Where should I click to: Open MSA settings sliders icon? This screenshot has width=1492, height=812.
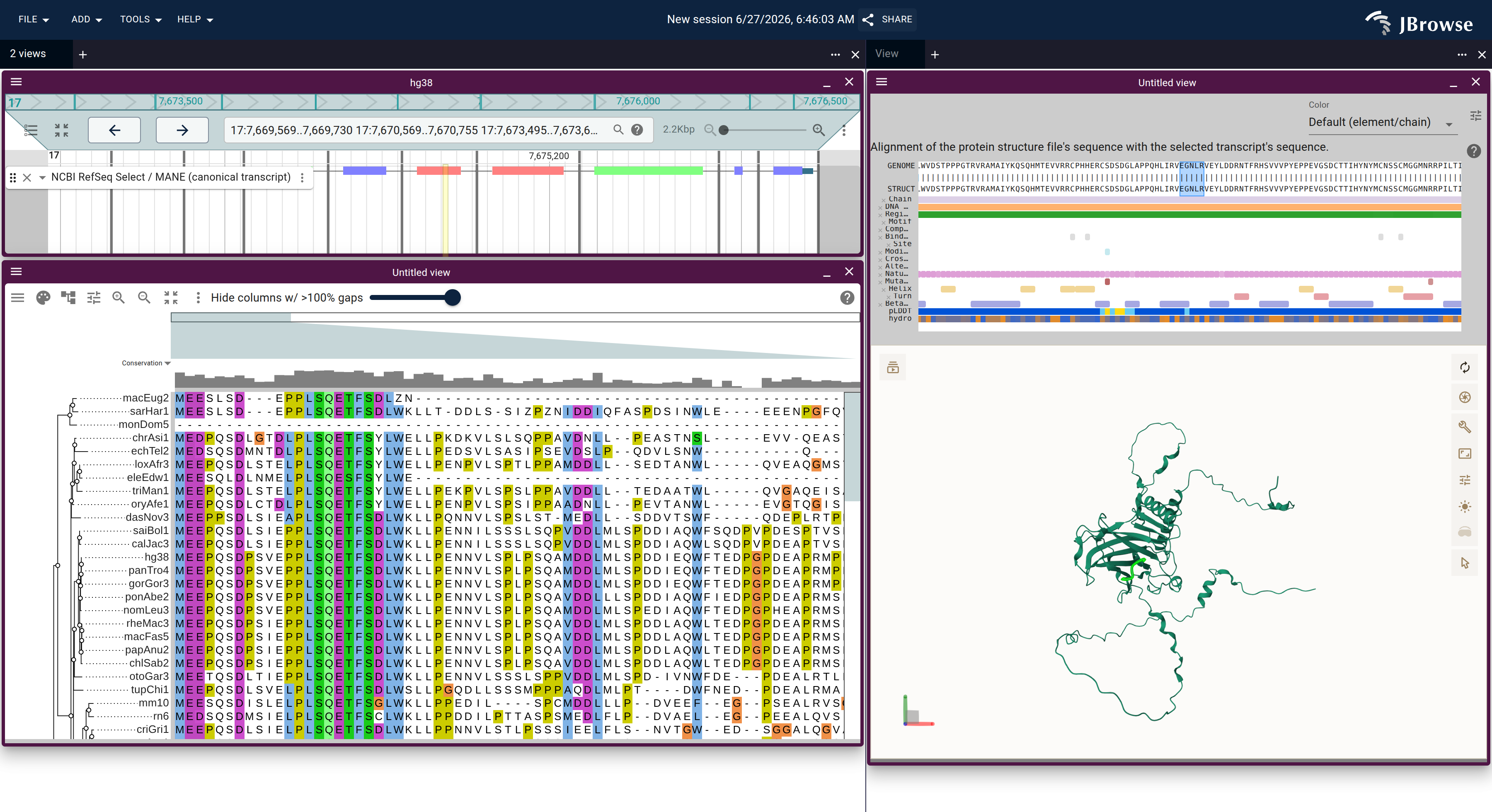(x=94, y=298)
